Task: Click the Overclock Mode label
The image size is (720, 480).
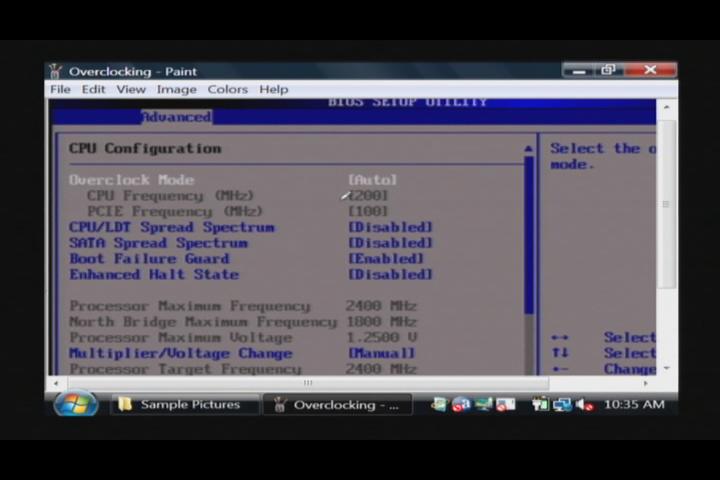Action: (x=131, y=180)
